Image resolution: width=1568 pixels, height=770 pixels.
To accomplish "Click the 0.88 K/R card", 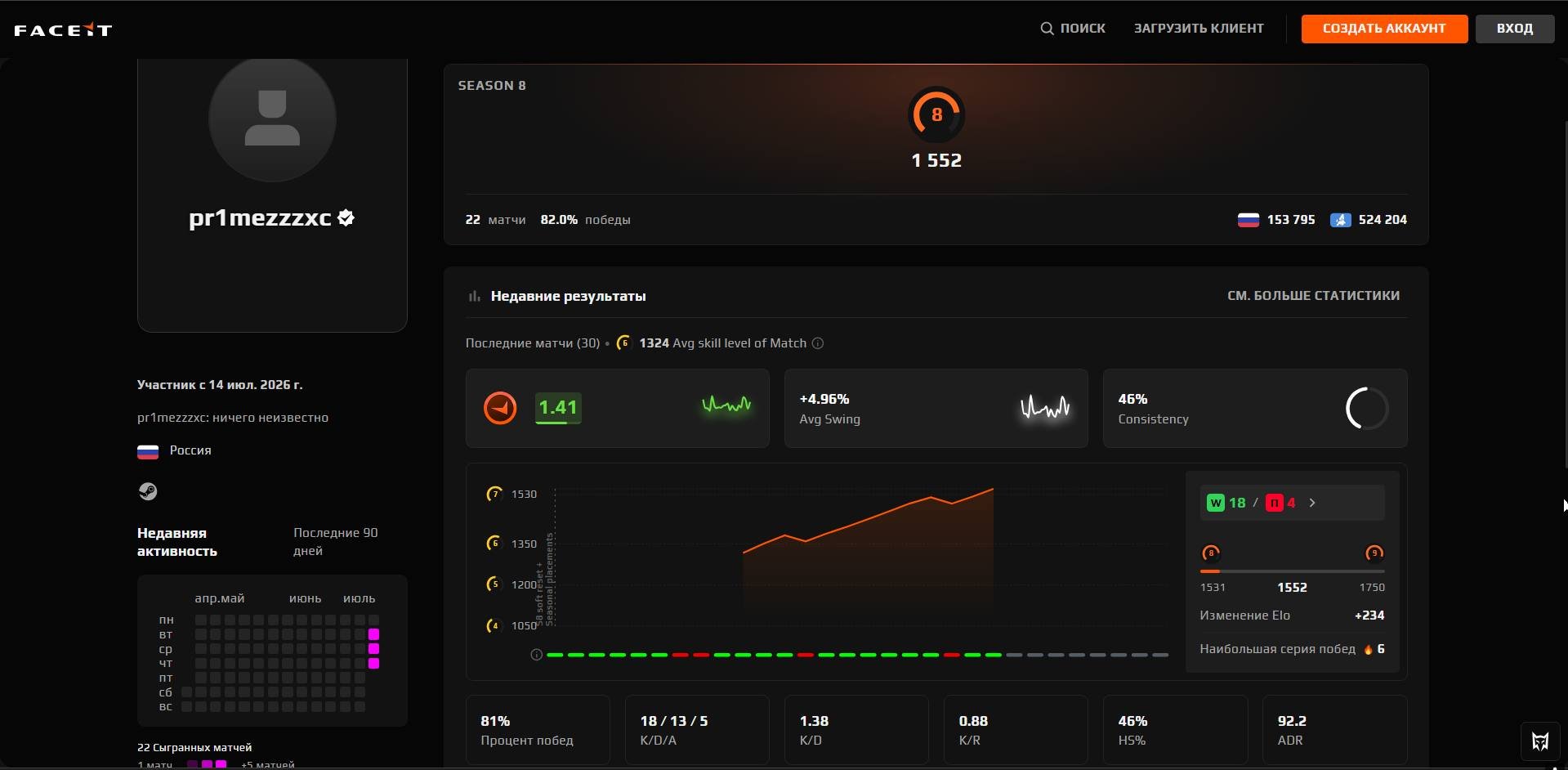I will [x=1016, y=730].
